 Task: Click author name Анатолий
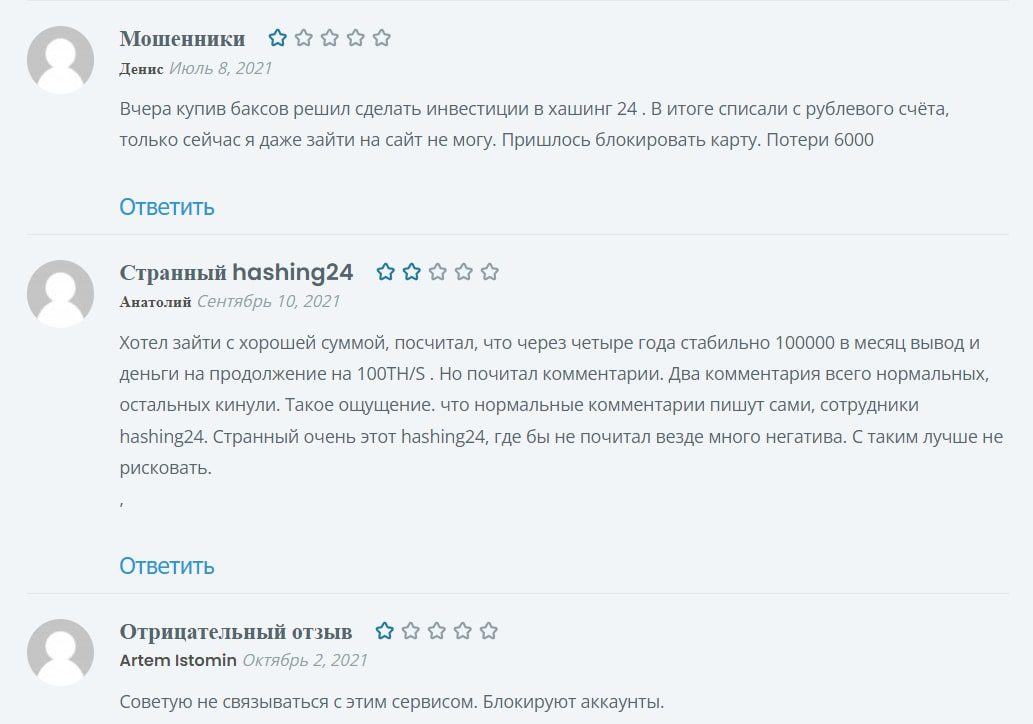click(x=155, y=302)
